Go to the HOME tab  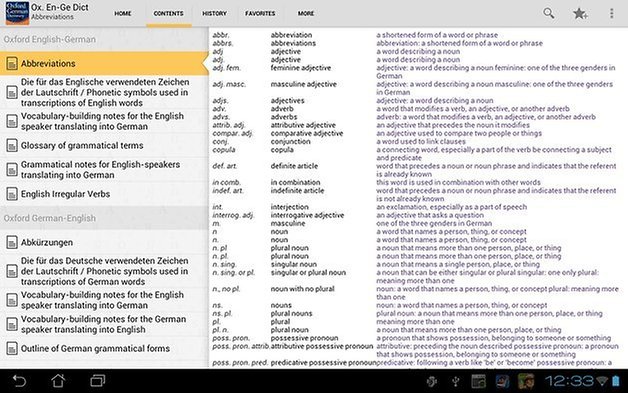click(123, 14)
